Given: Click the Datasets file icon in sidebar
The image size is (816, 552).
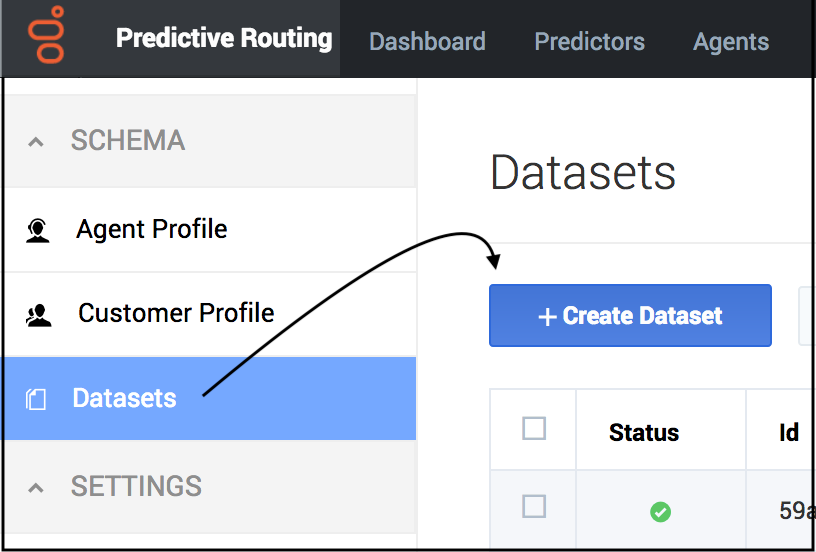Looking at the screenshot, I should click(36, 400).
